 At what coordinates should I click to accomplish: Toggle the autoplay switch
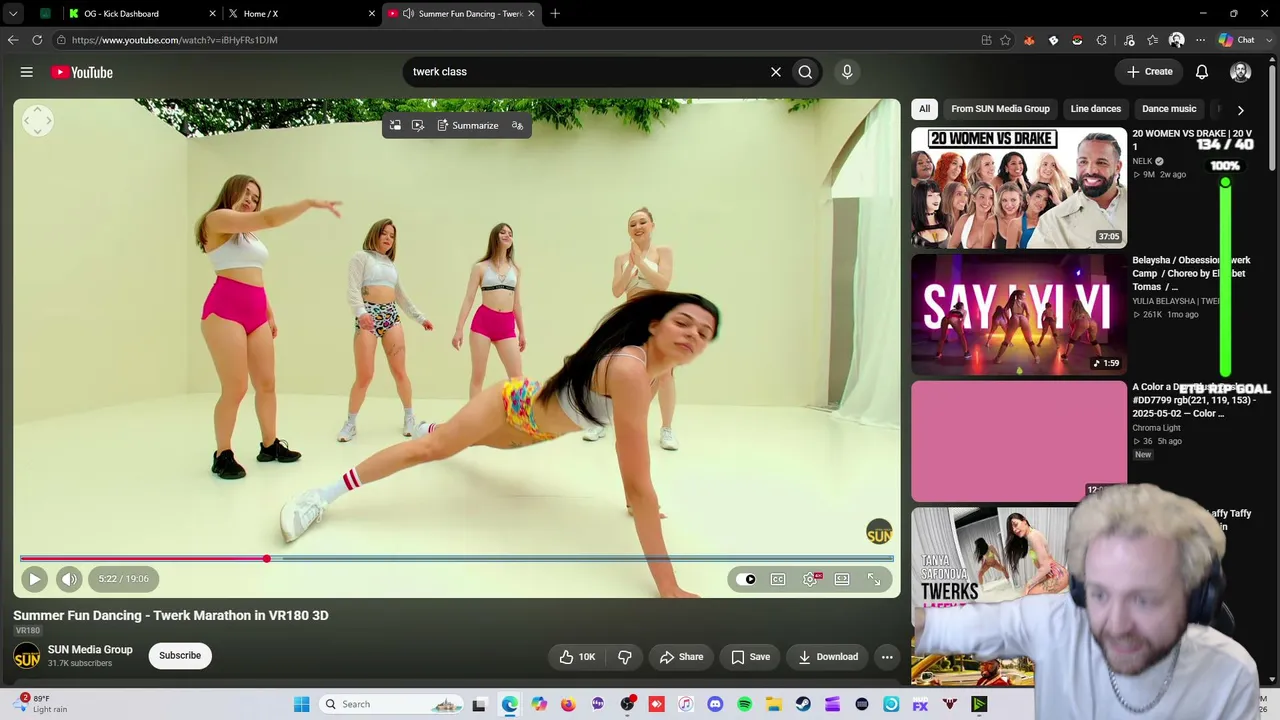746,579
